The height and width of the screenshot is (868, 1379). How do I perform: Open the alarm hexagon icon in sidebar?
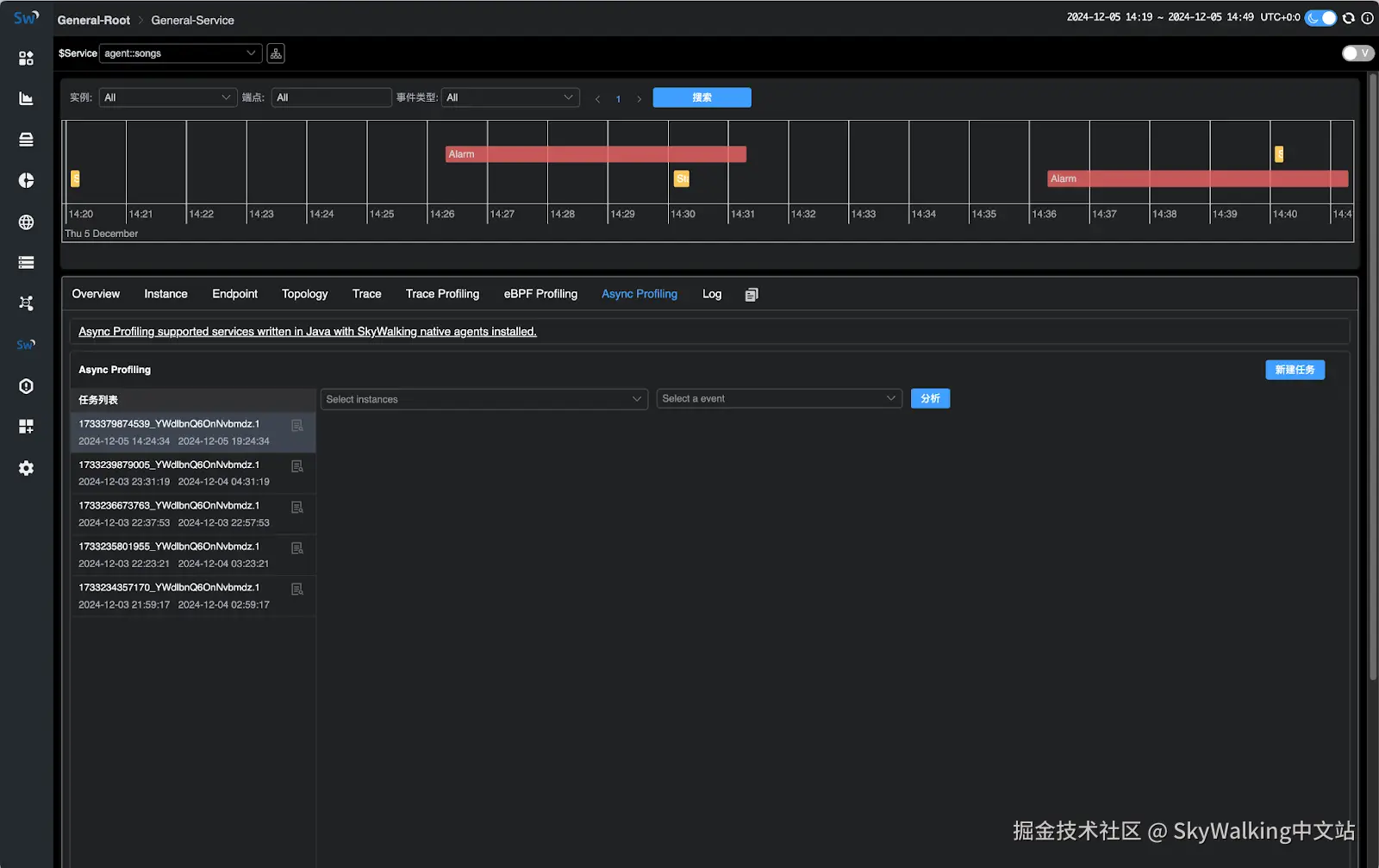pos(26,386)
